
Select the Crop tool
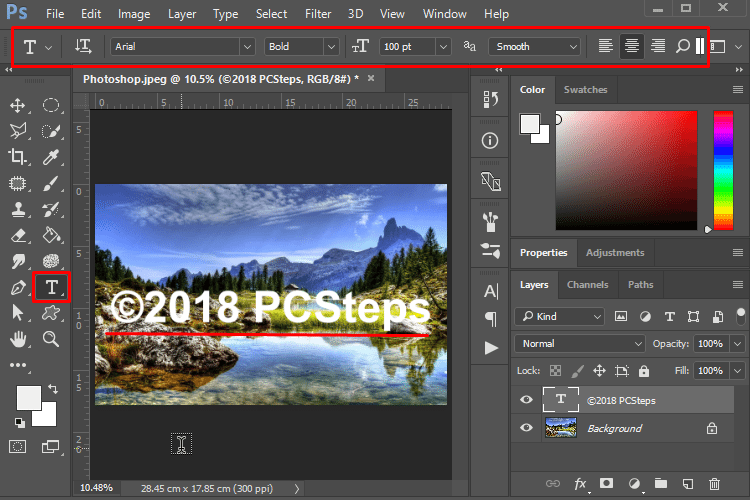pyautogui.click(x=18, y=157)
